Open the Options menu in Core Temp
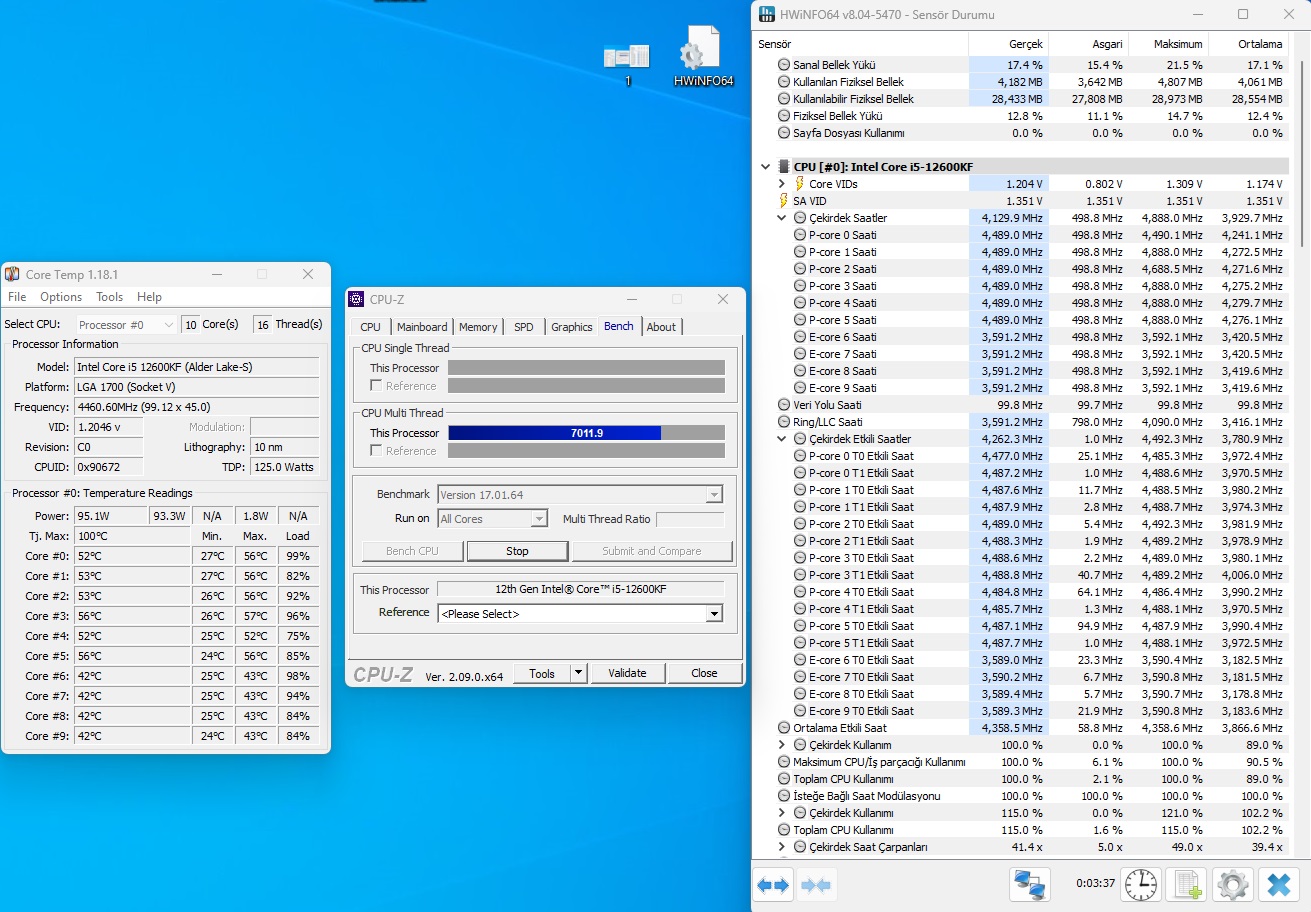Image resolution: width=1311 pixels, height=912 pixels. point(61,297)
